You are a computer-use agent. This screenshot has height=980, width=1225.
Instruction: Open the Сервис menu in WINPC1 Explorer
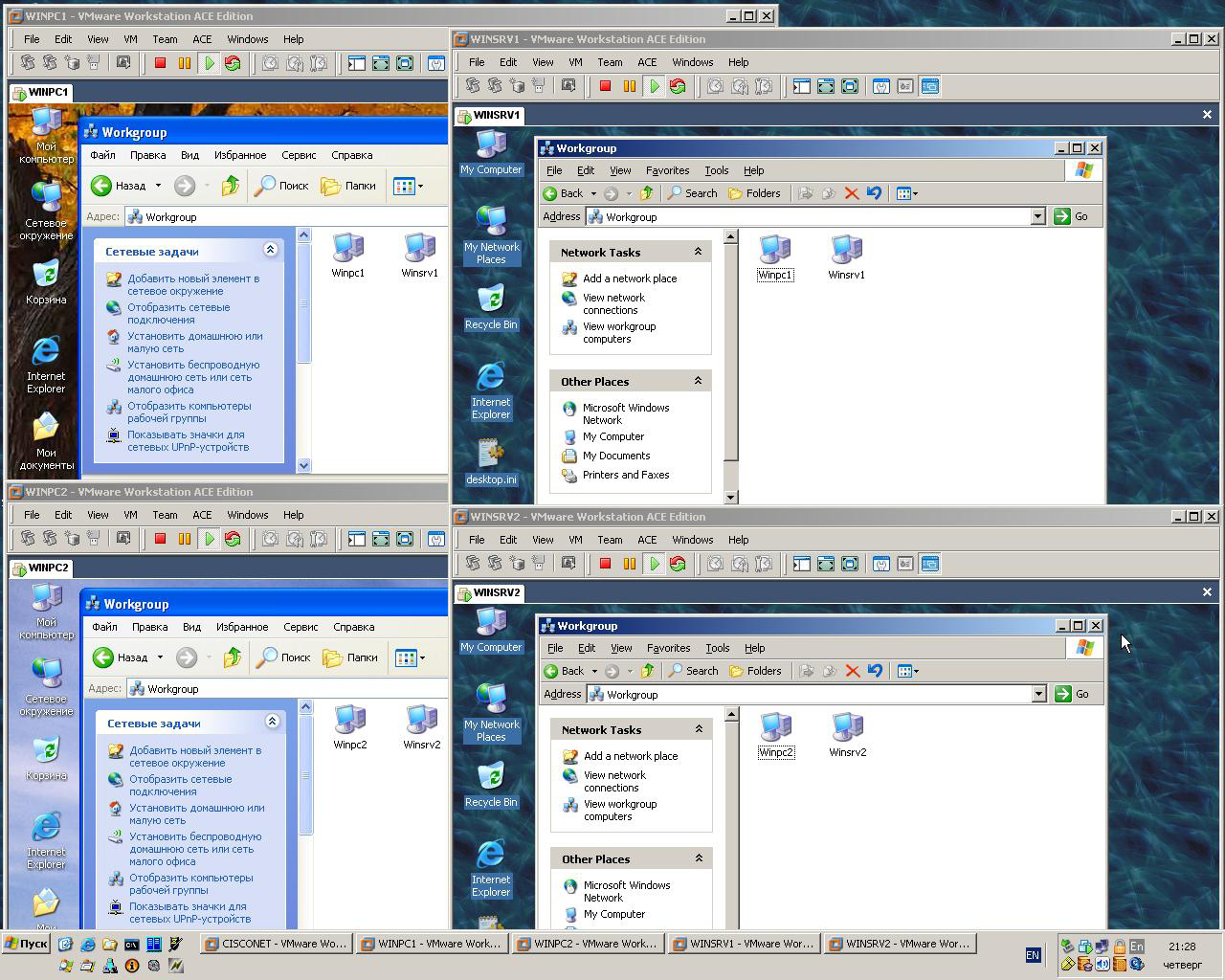(299, 155)
